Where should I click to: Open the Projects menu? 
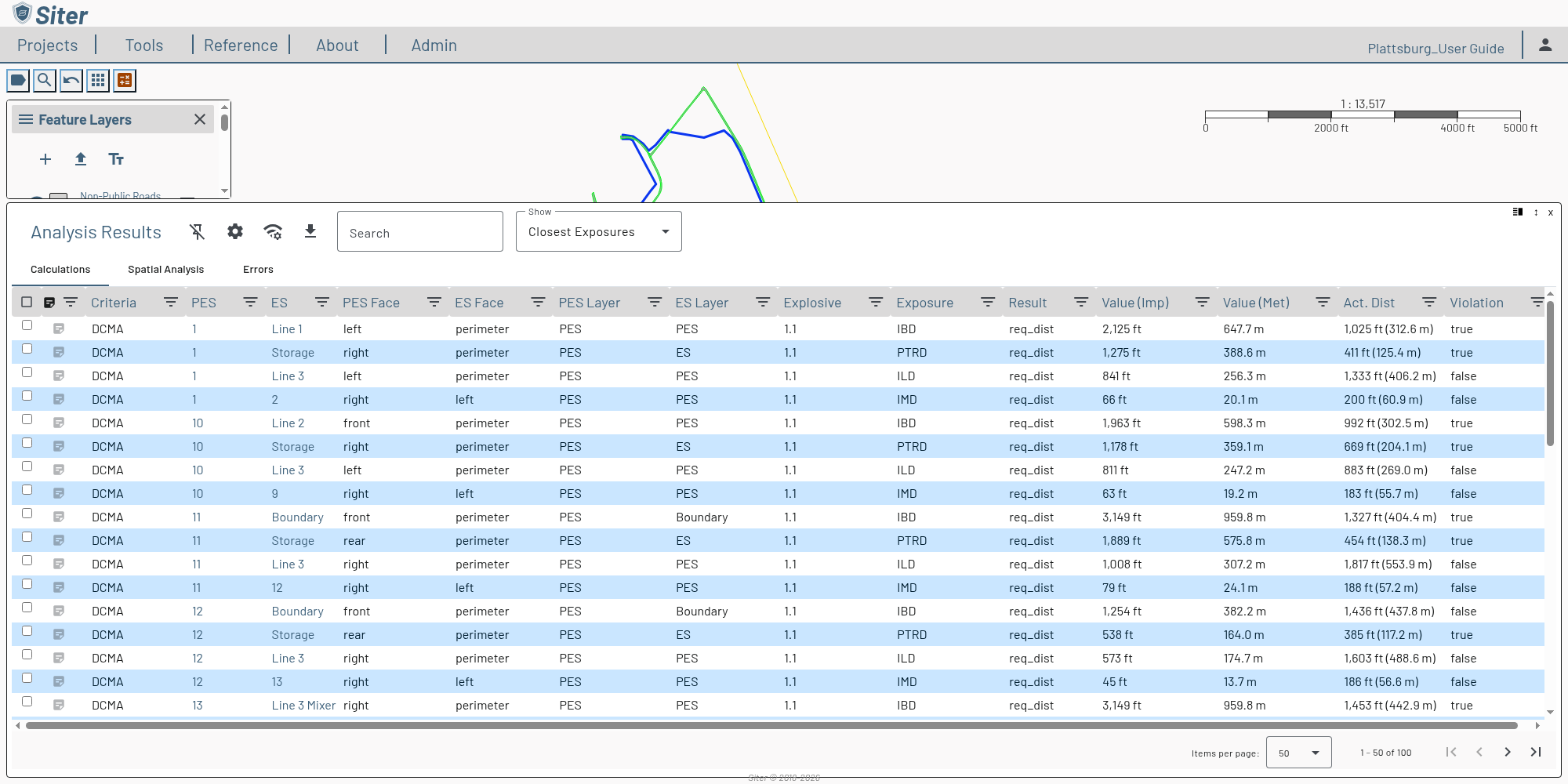click(x=48, y=45)
